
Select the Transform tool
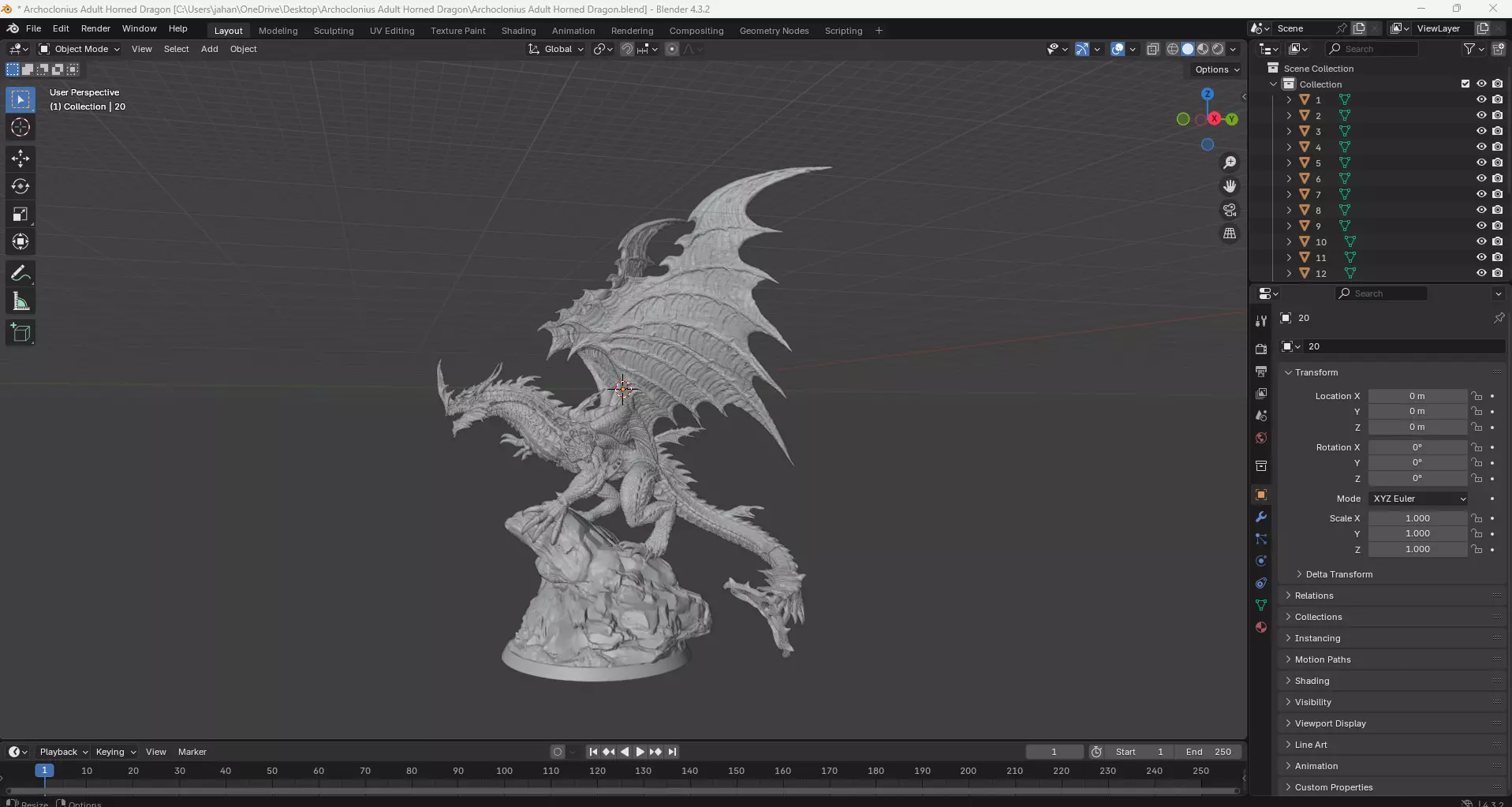pyautogui.click(x=21, y=241)
